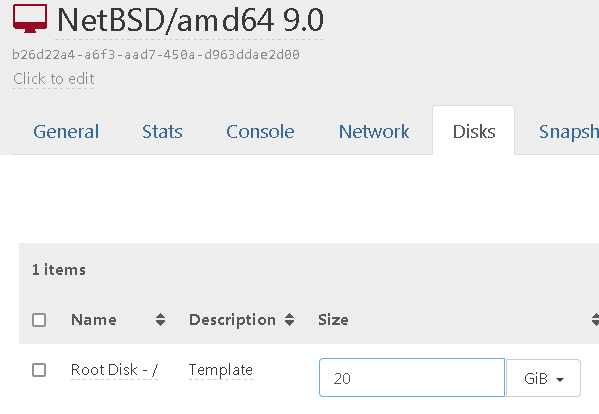Tick the select-all disks checkbox
The width and height of the screenshot is (599, 414).
click(x=39, y=320)
